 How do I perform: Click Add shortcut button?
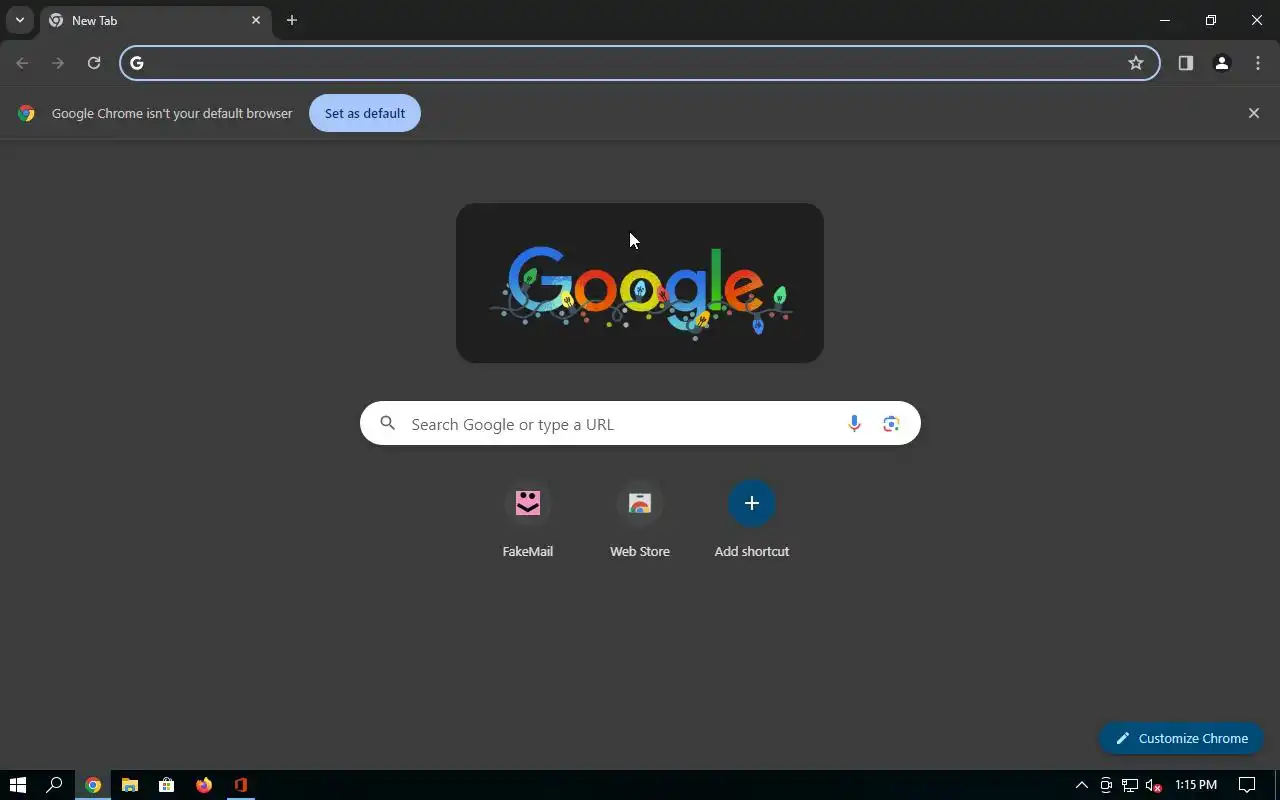coord(752,520)
